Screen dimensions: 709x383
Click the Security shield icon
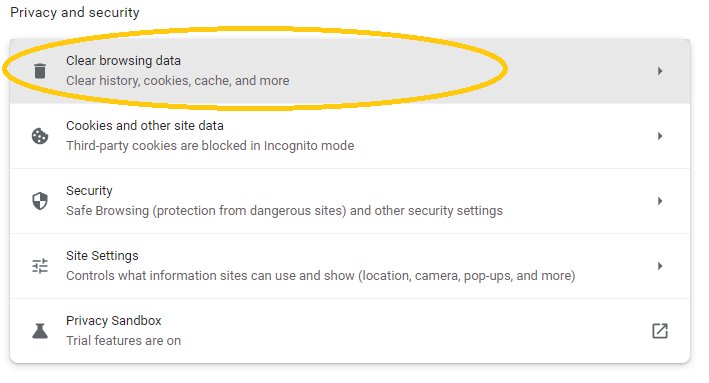coord(40,201)
